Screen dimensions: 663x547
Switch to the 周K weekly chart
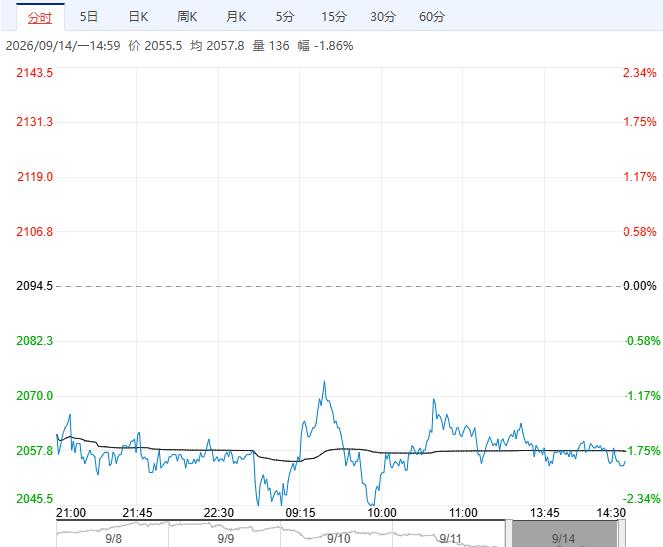click(187, 17)
